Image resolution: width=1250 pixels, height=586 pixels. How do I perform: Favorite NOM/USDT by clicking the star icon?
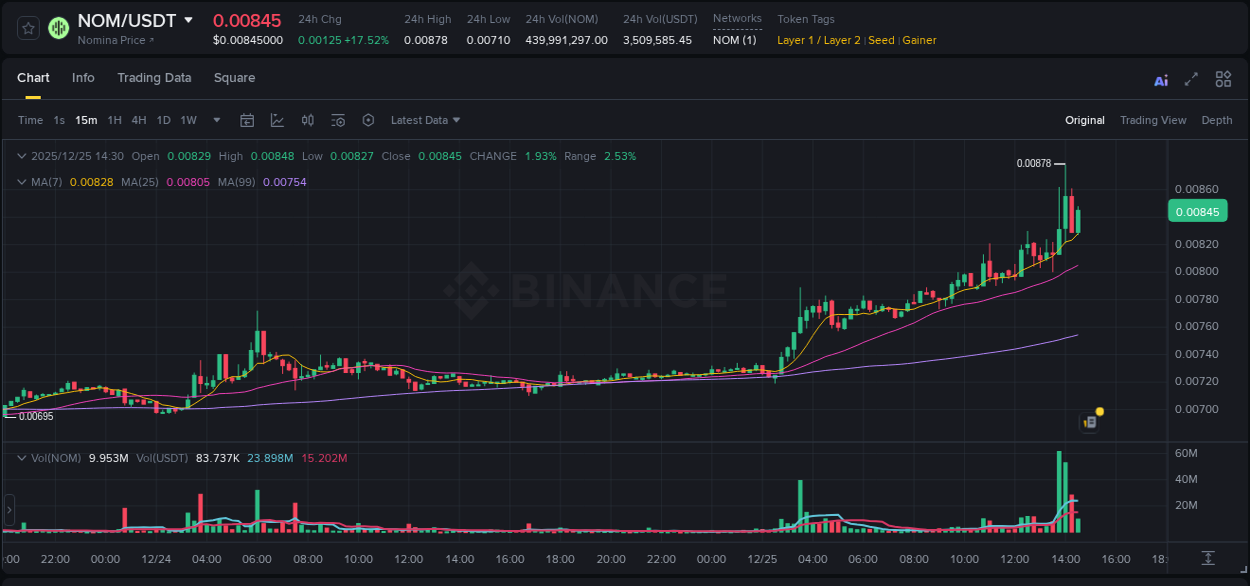click(x=27, y=28)
